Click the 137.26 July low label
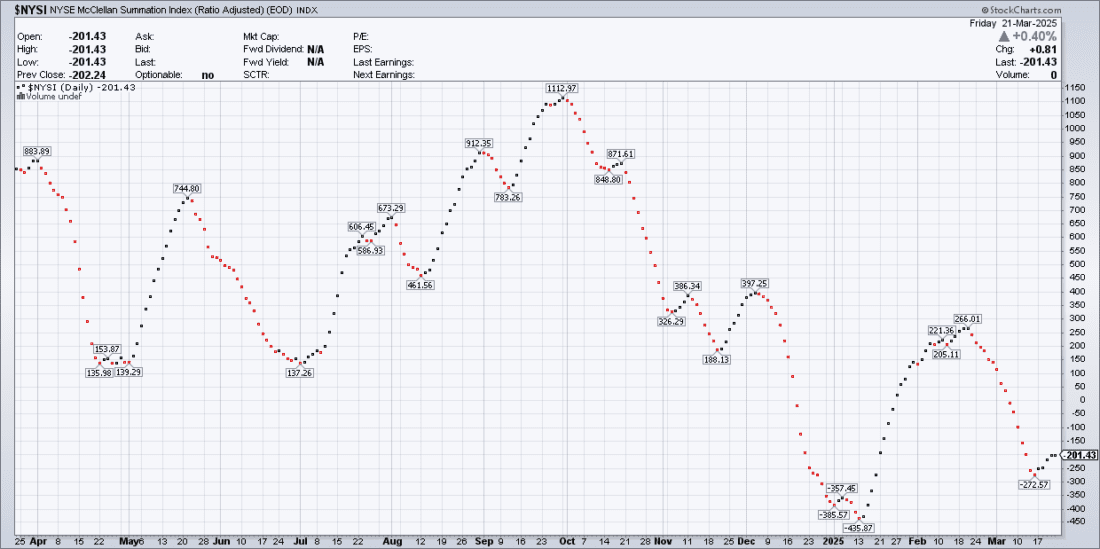This screenshot has width=1100, height=549. tap(299, 373)
